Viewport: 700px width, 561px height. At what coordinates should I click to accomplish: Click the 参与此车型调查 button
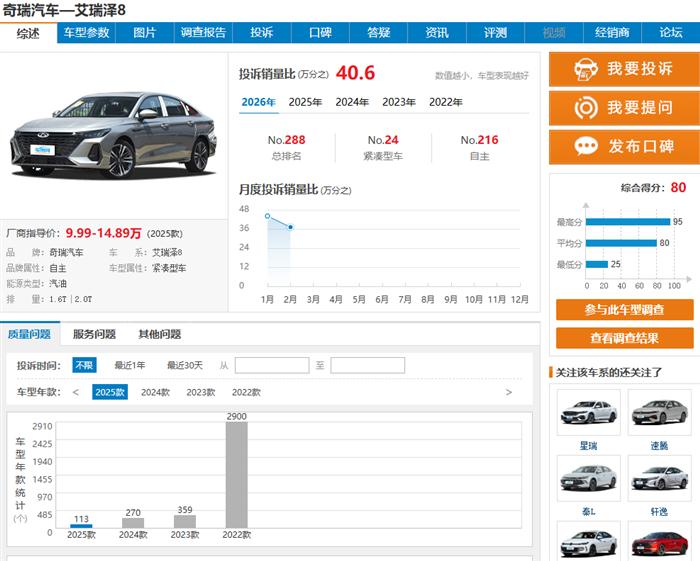[x=624, y=310]
